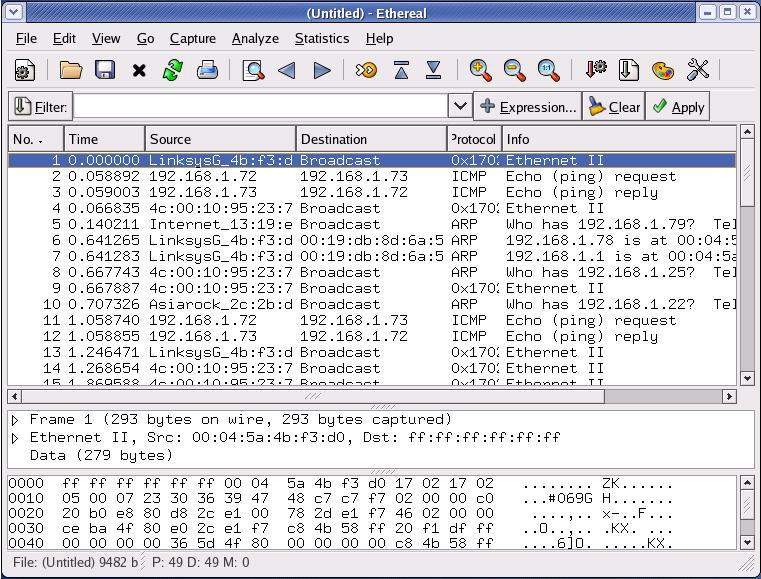Sort by Destination column header
The height and width of the screenshot is (579, 761).
371,139
